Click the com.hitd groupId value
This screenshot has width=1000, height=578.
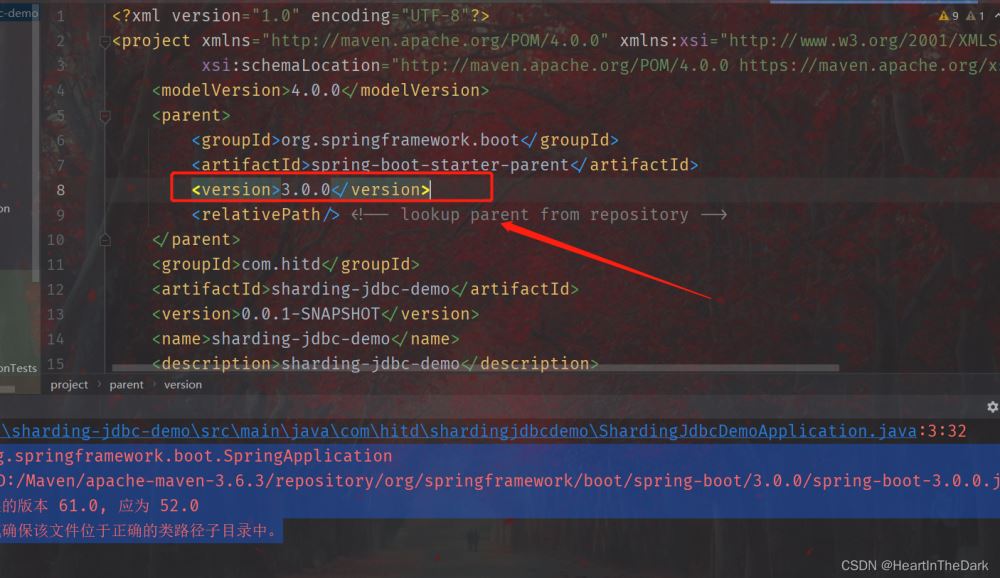coord(276,265)
